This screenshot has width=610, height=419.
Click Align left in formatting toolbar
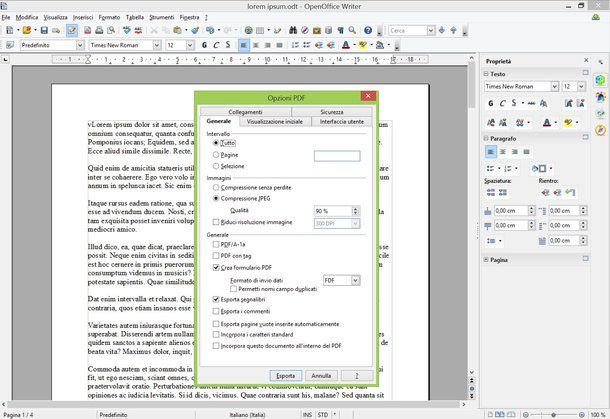pos(244,45)
